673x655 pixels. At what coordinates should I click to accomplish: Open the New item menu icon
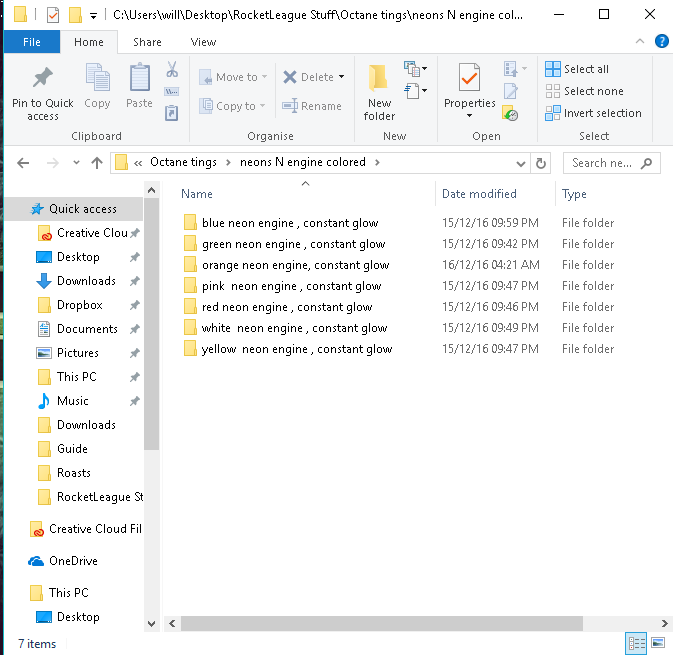(x=415, y=69)
